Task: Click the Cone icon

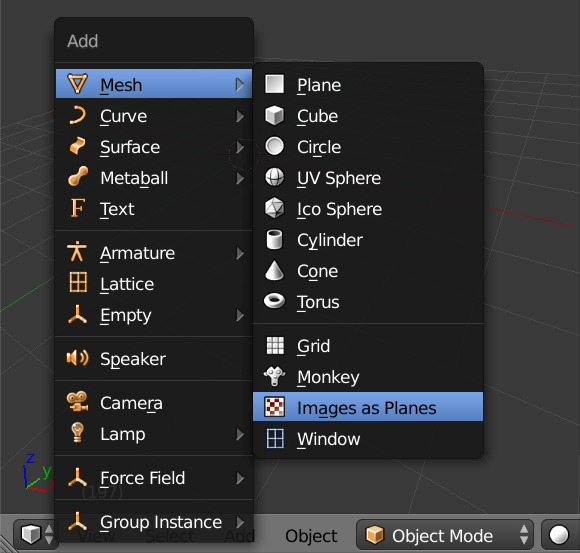Action: [x=274, y=270]
